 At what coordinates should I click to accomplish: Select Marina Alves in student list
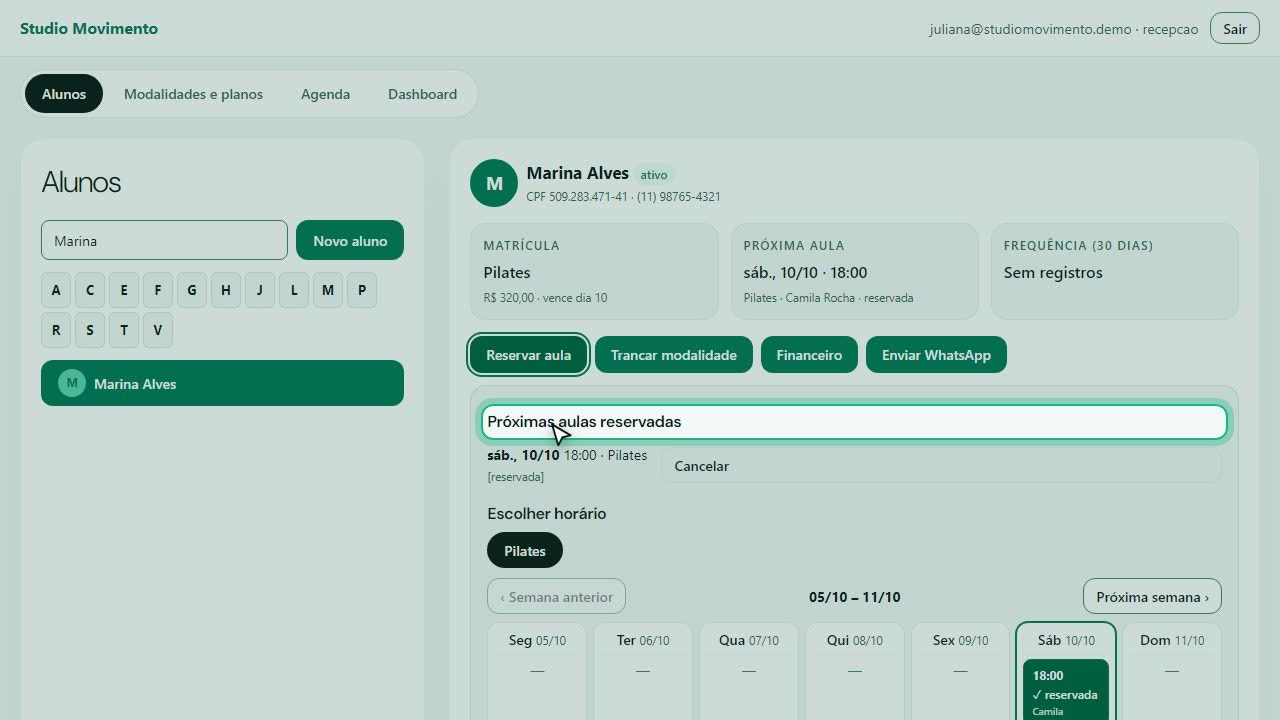[222, 383]
